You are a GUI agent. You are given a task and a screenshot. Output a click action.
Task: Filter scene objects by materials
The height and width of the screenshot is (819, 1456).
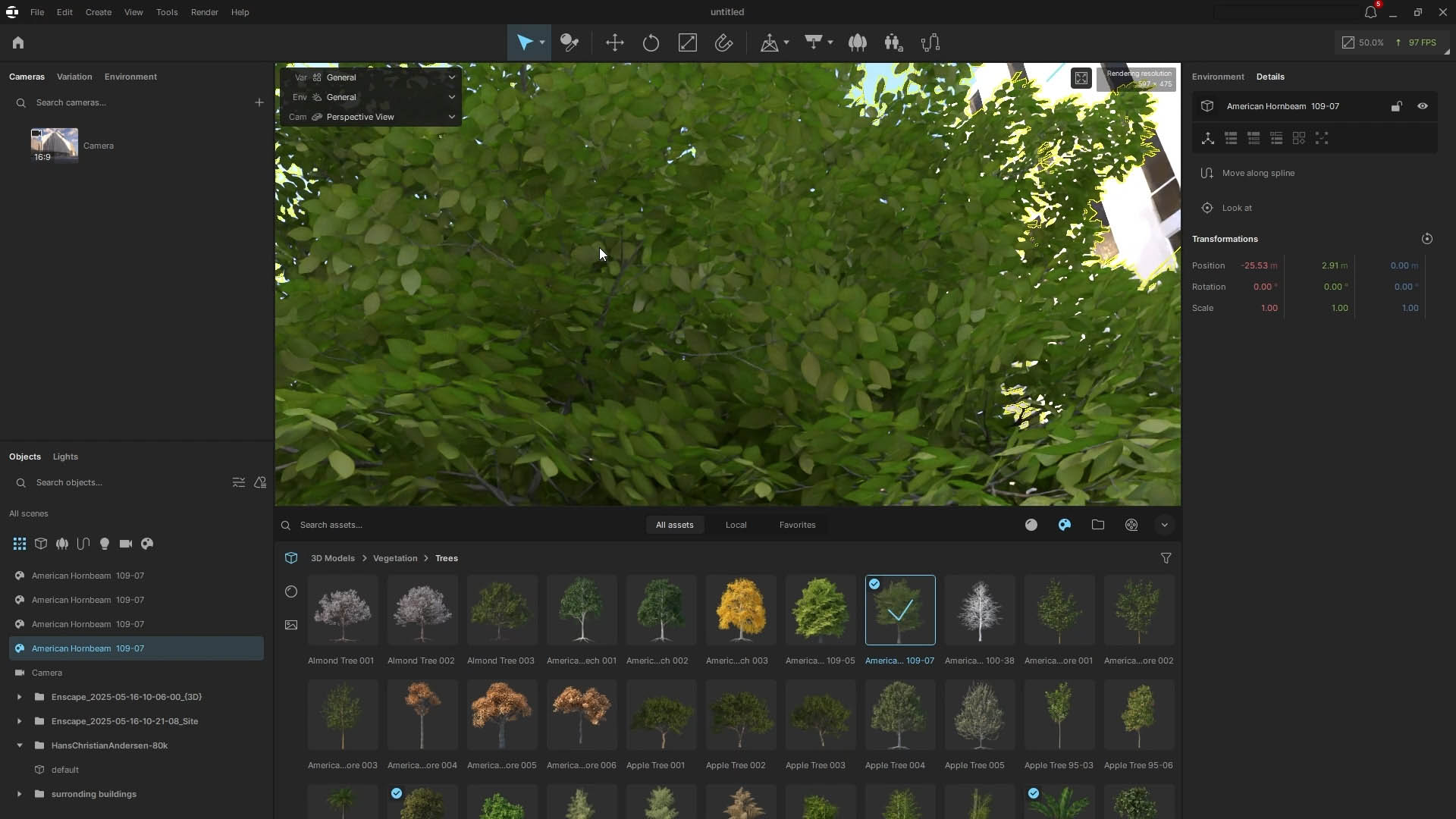click(148, 544)
